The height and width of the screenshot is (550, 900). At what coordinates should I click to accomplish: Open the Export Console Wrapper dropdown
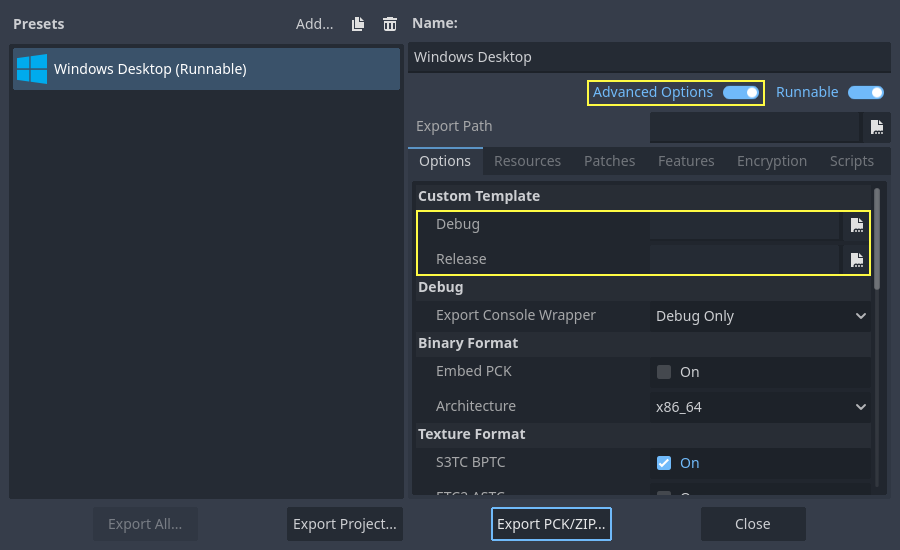[760, 316]
